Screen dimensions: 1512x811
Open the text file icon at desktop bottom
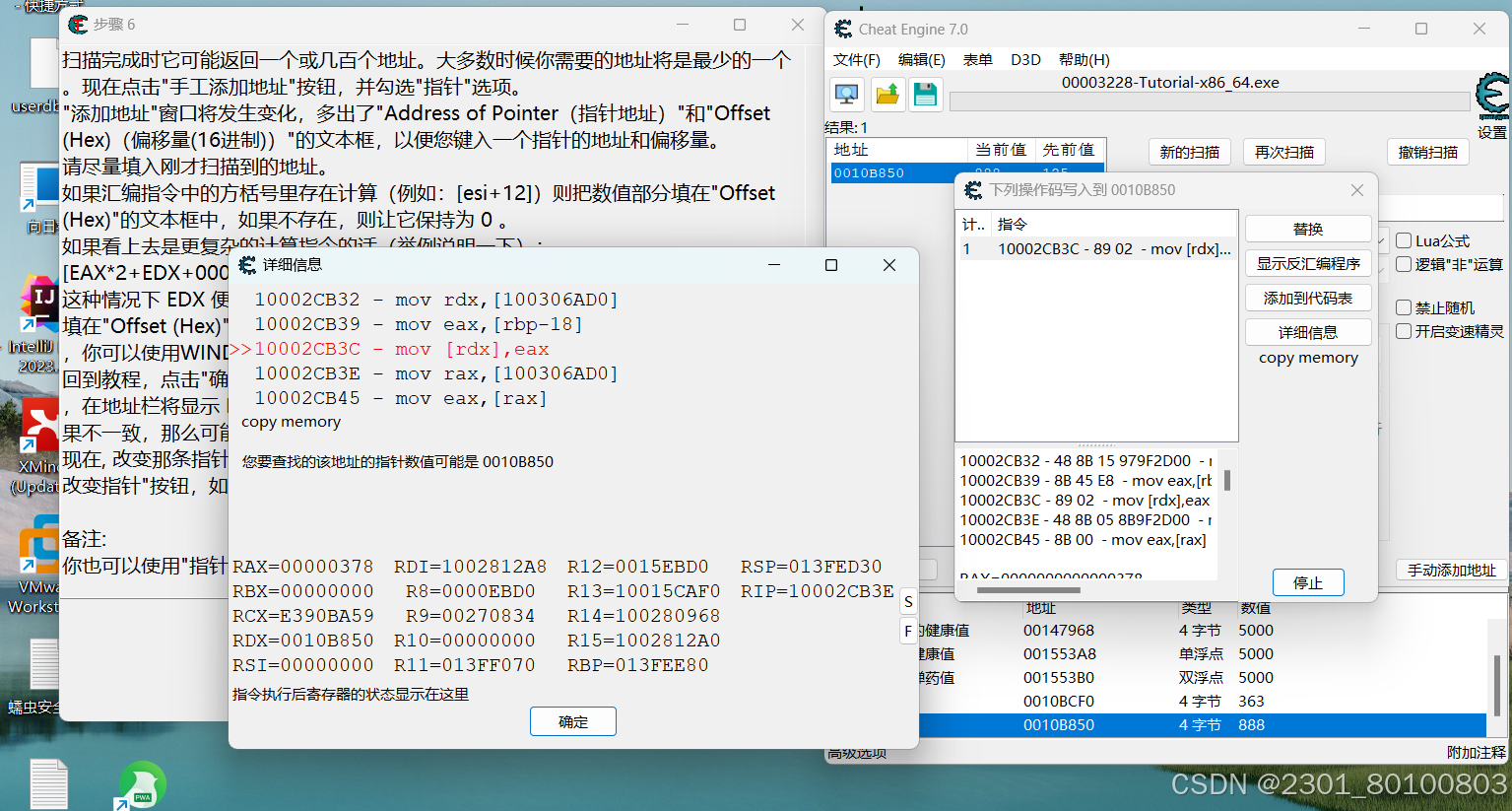pos(48,783)
